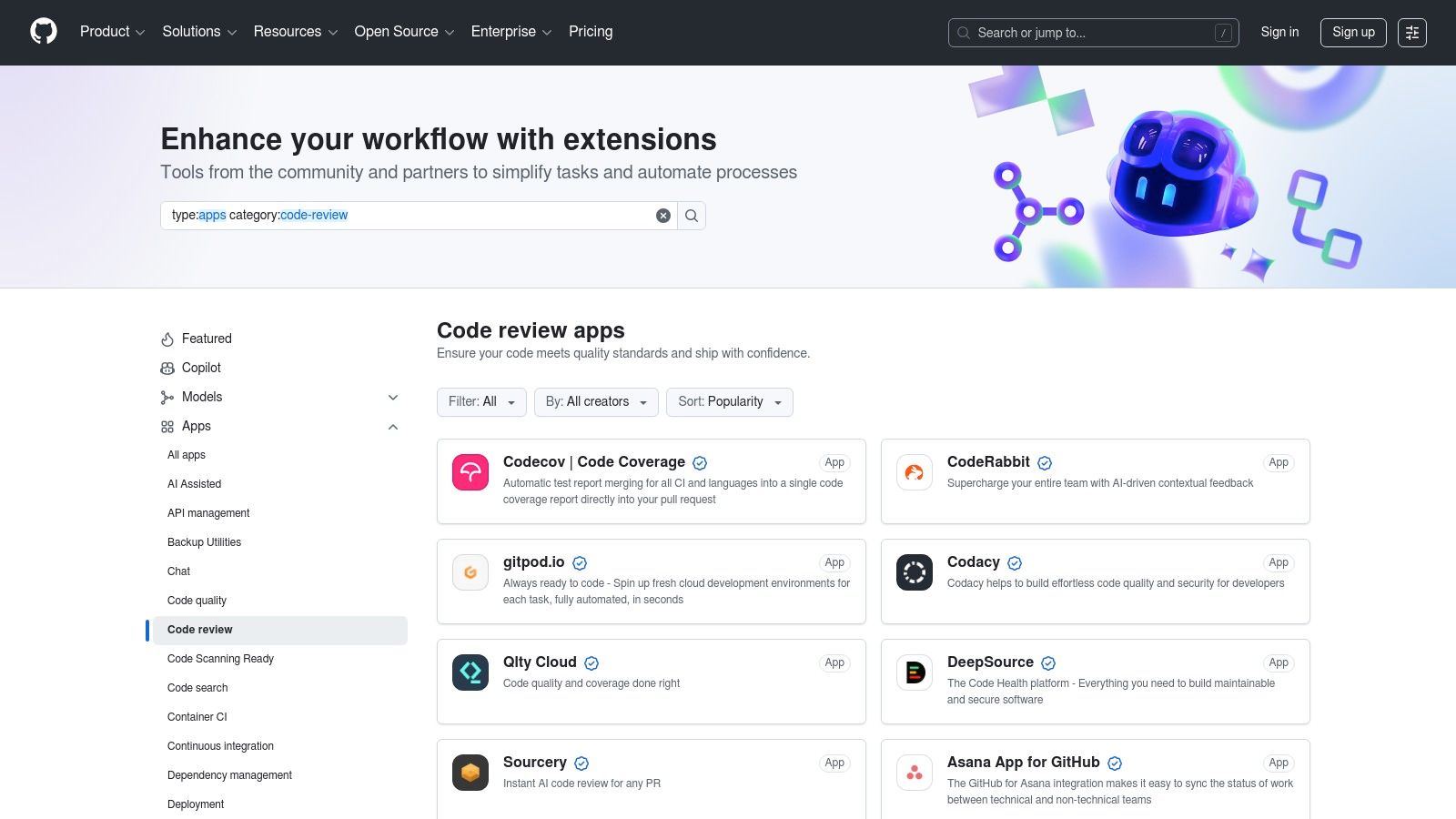
Task: Submit the search with the magnifier button
Action: click(x=692, y=216)
